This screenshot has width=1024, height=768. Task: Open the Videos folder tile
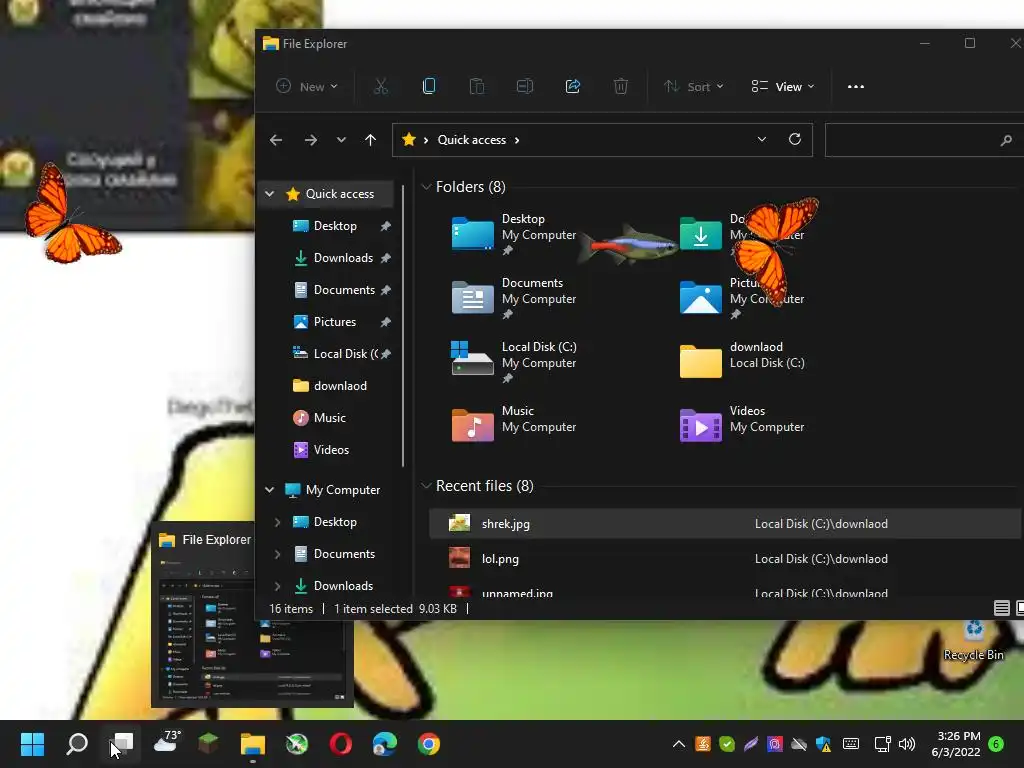coord(743,425)
